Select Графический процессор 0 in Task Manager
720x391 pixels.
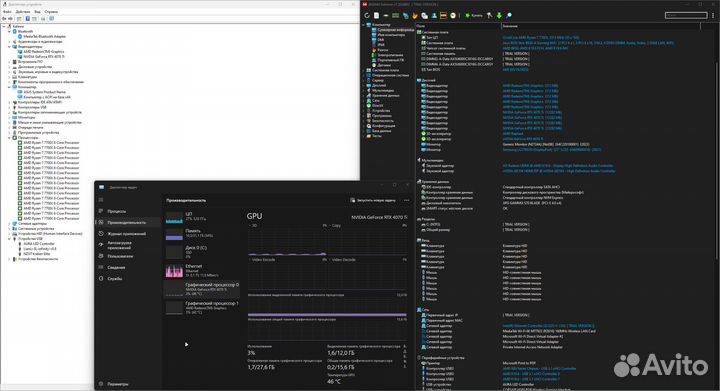point(202,289)
